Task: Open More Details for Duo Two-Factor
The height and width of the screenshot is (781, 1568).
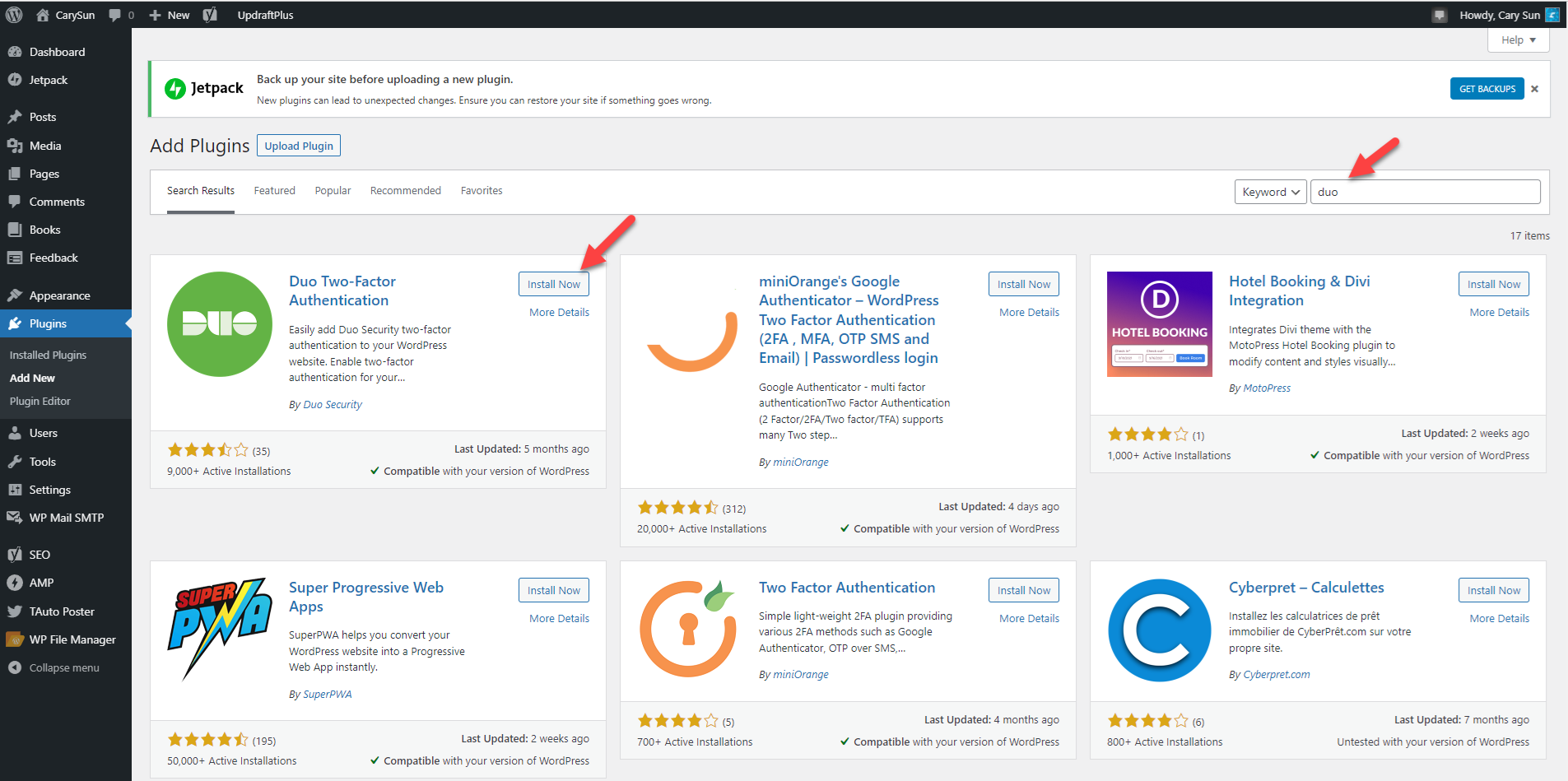Action: click(560, 312)
